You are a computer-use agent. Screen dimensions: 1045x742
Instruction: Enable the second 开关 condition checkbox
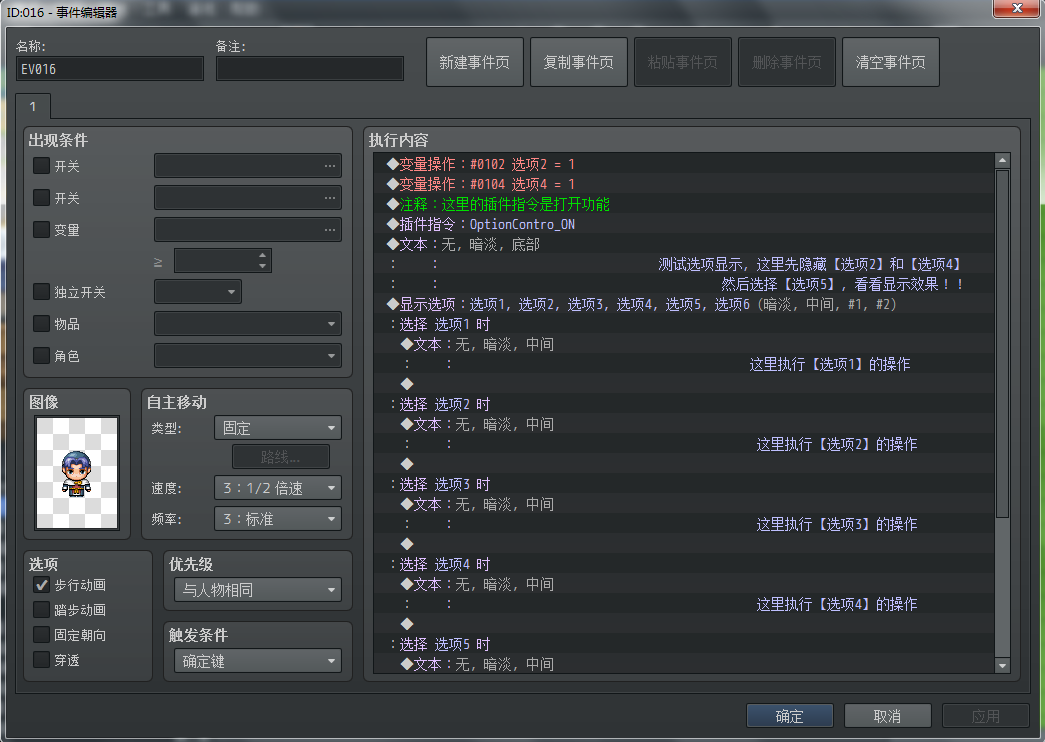point(41,197)
